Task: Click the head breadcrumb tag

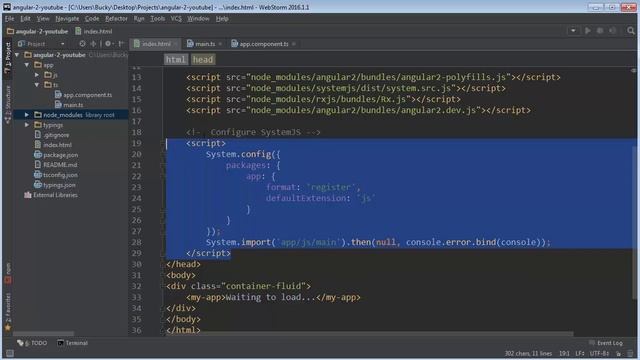Action: 203,60
